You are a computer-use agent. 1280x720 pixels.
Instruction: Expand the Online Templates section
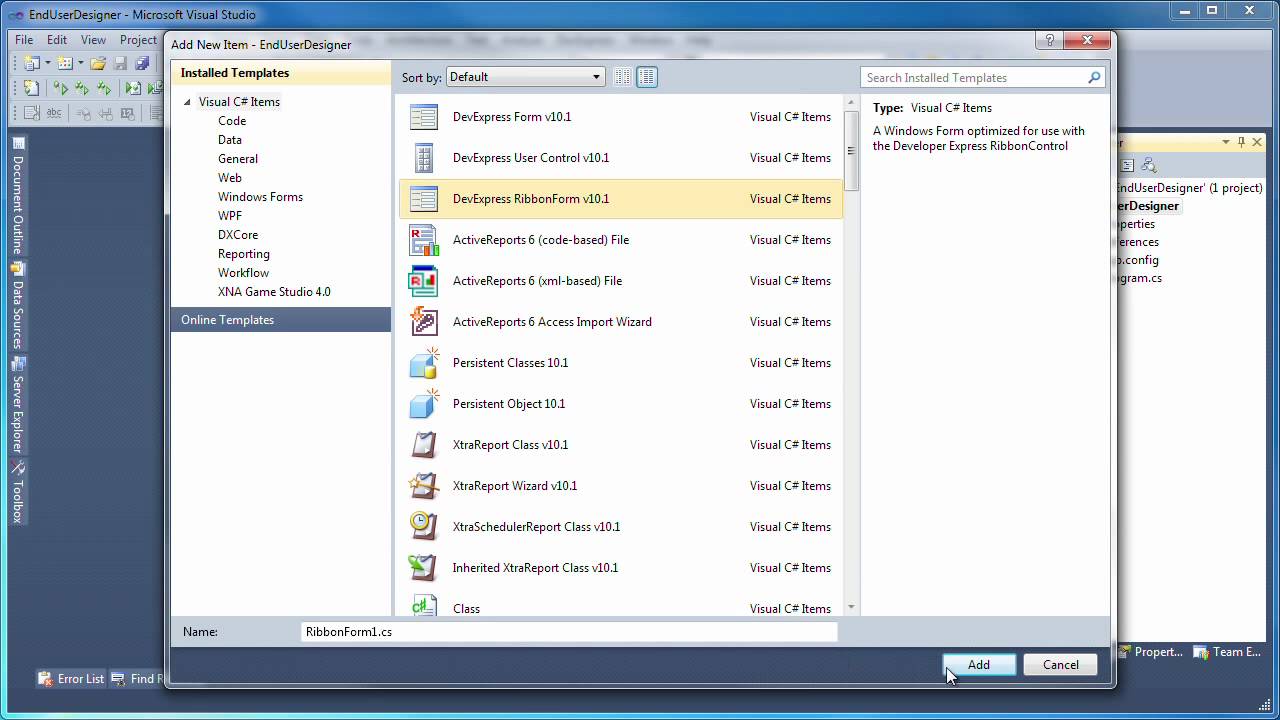[281, 320]
